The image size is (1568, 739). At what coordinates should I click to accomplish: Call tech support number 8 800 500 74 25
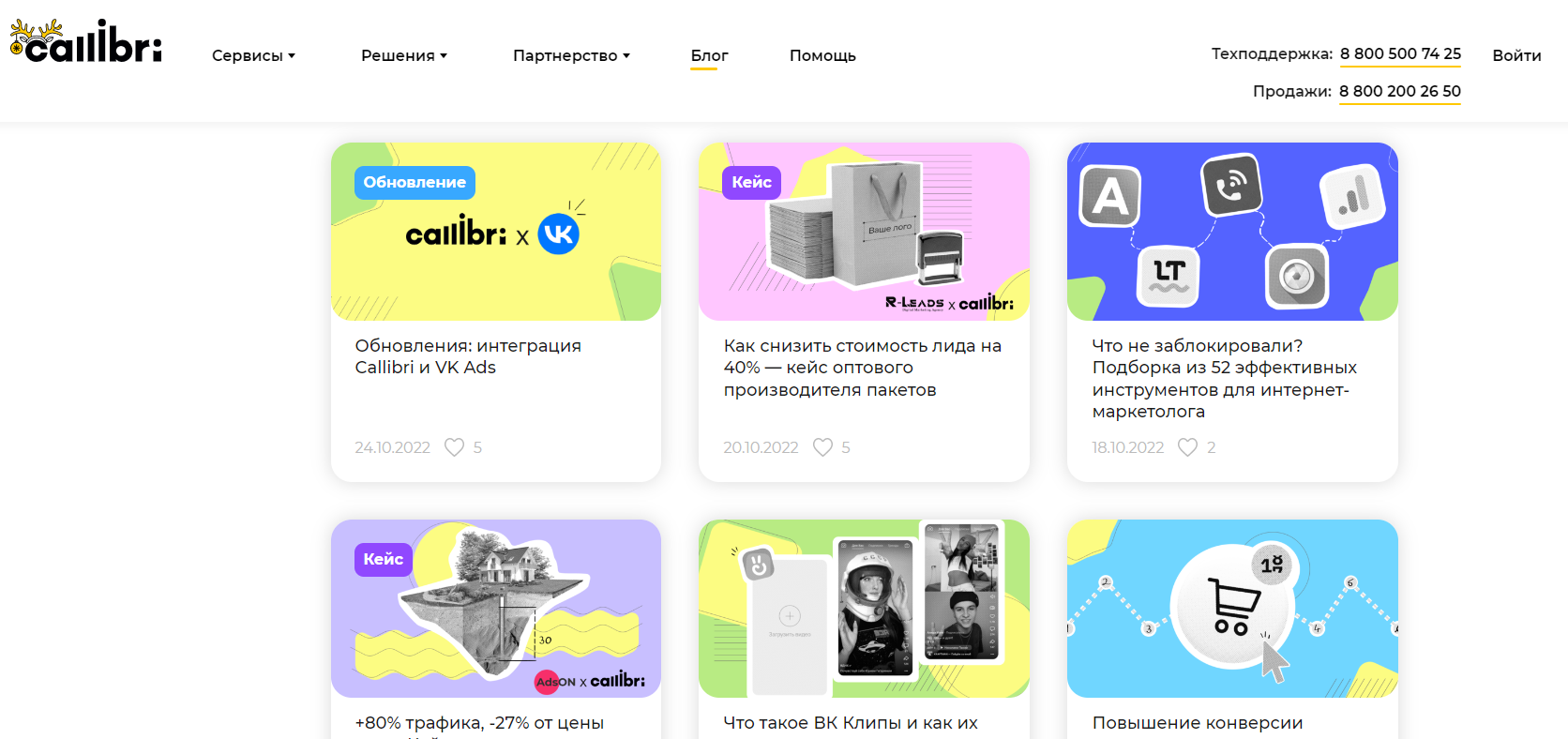(1400, 53)
